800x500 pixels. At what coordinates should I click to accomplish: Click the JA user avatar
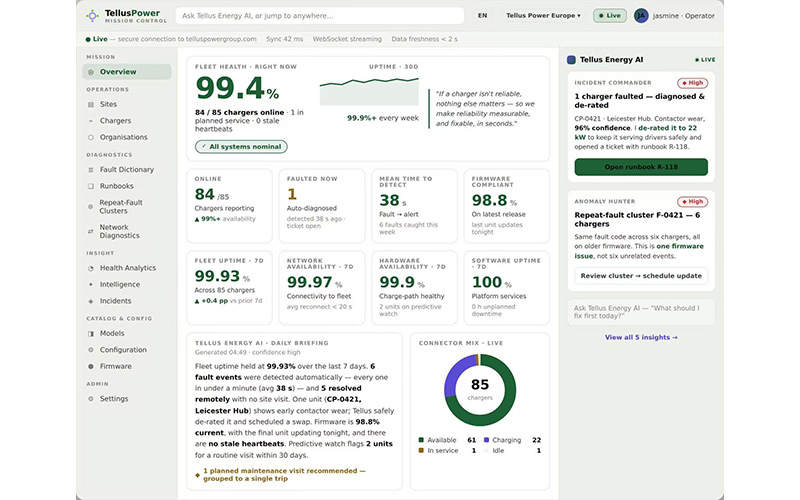point(641,16)
